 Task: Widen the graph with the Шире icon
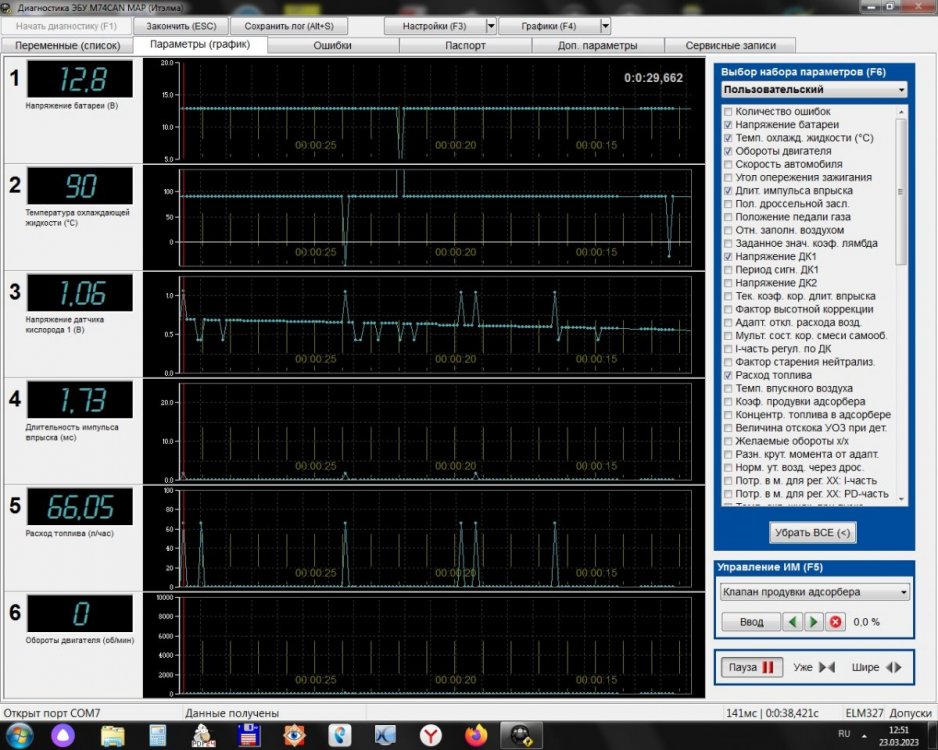pyautogui.click(x=893, y=667)
